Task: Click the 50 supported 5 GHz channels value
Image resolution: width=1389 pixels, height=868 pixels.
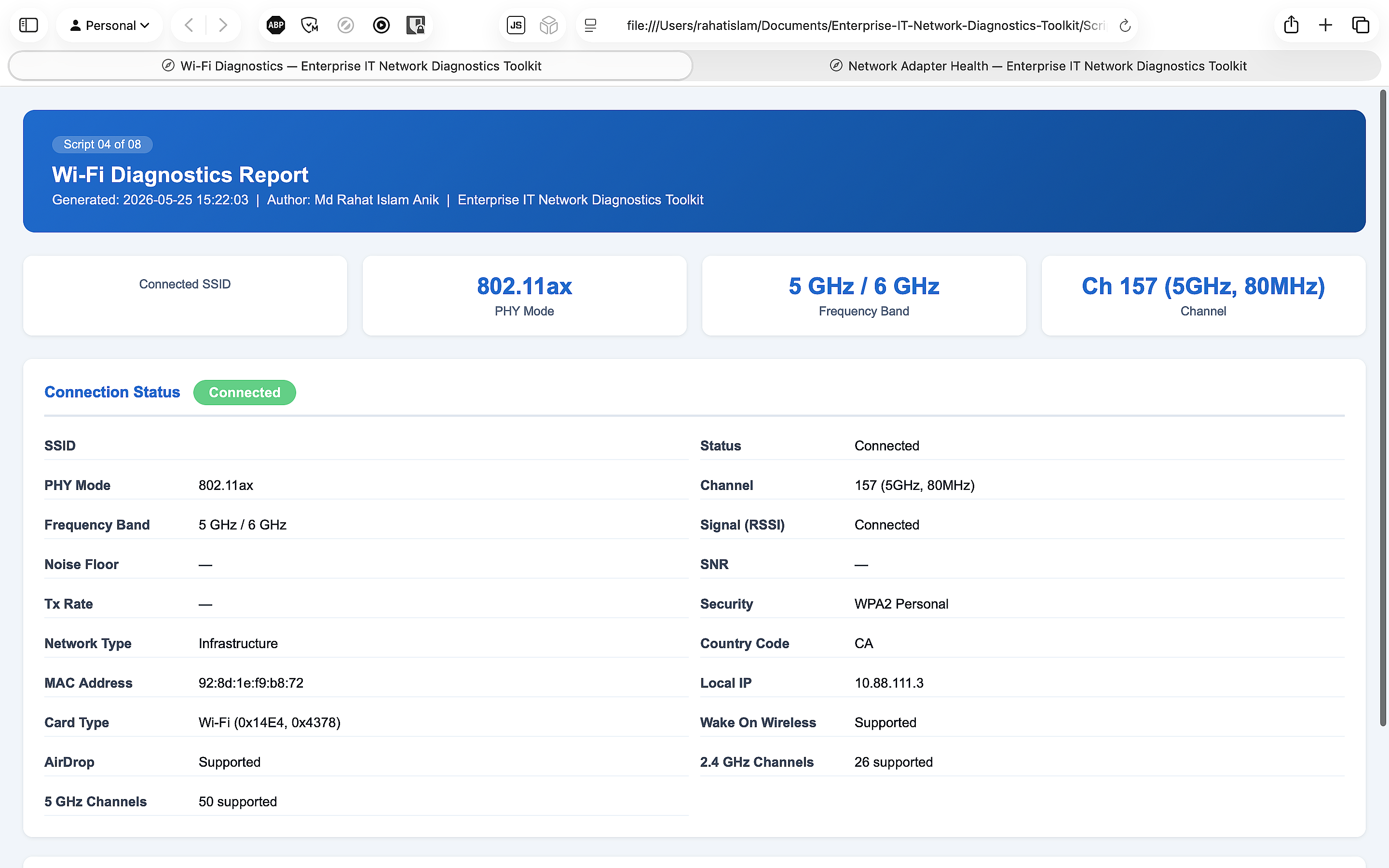Action: 238,801
